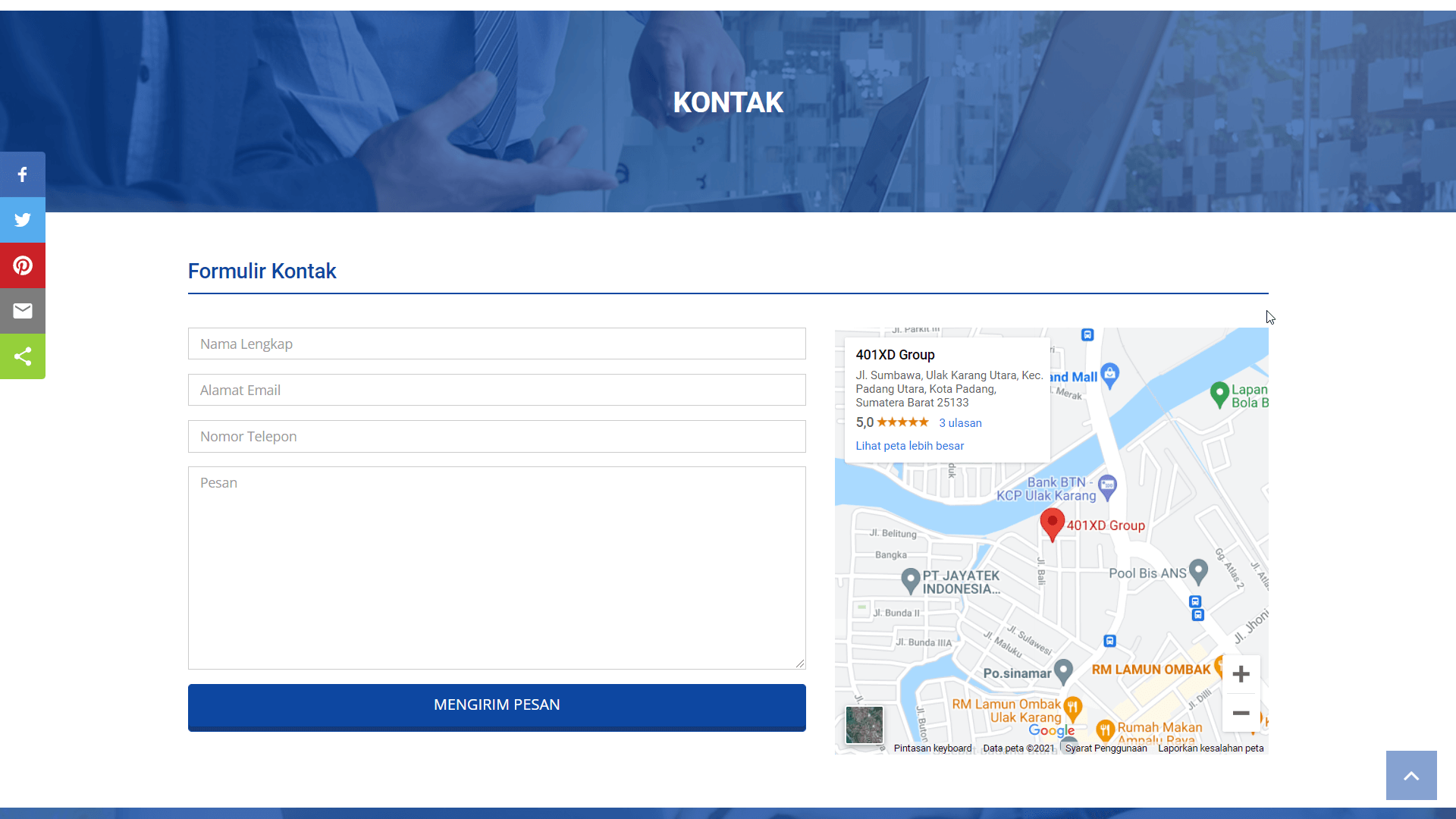Share the page on Twitter

click(22, 219)
